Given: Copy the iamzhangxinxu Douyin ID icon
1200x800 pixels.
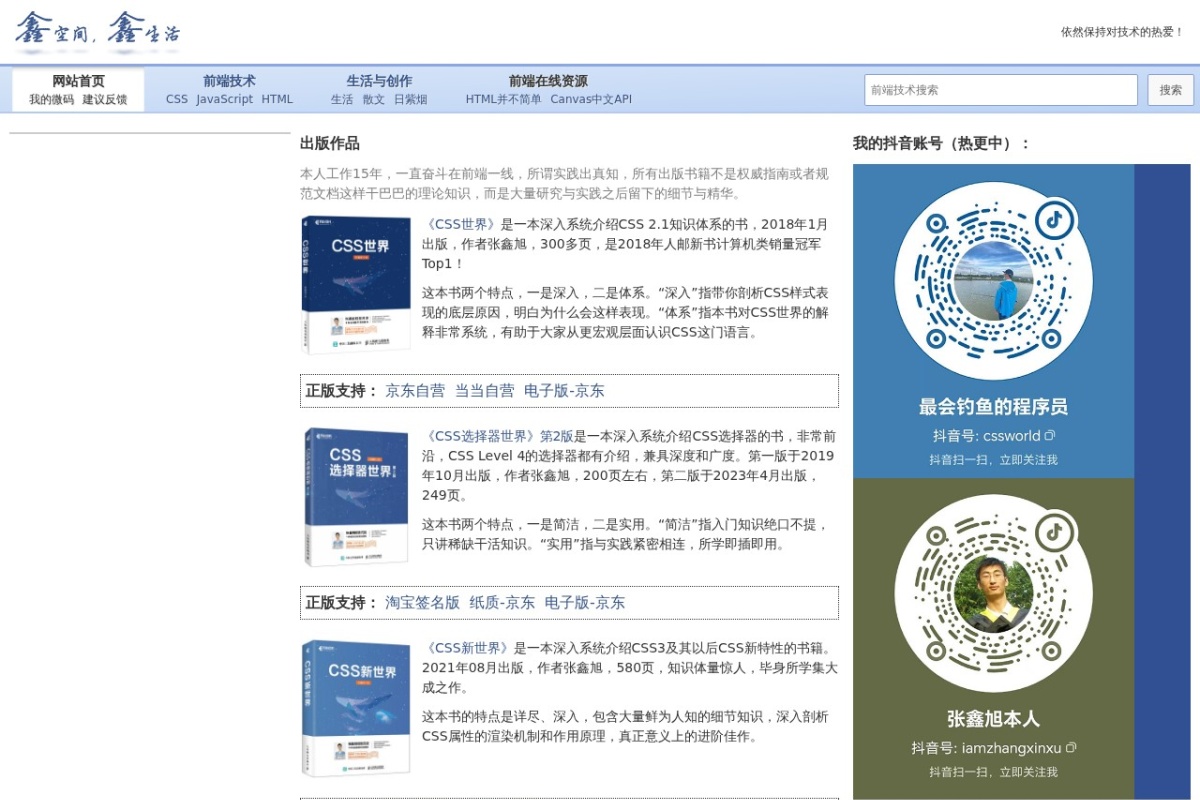Looking at the screenshot, I should 1071,748.
